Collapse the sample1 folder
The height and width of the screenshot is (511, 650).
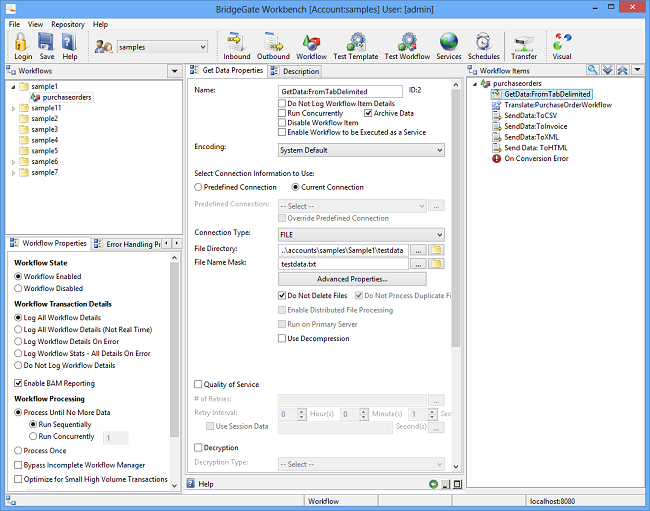[x=13, y=87]
